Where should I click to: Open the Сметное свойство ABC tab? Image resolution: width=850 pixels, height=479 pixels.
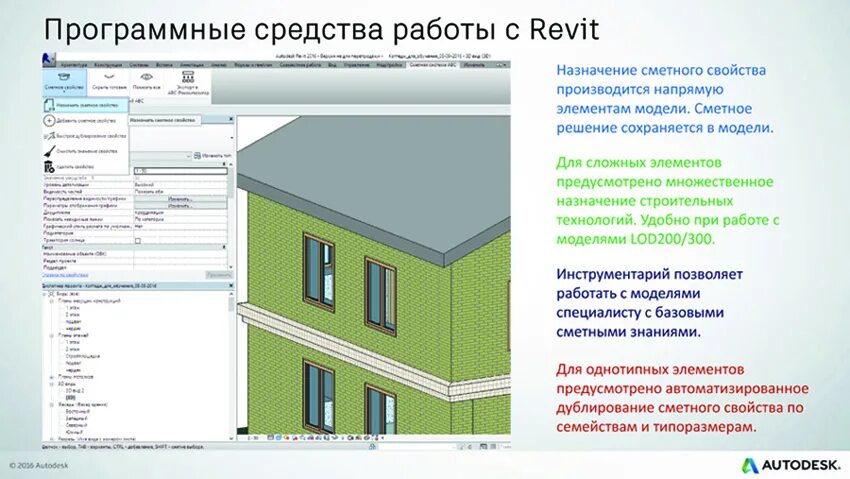click(x=433, y=64)
